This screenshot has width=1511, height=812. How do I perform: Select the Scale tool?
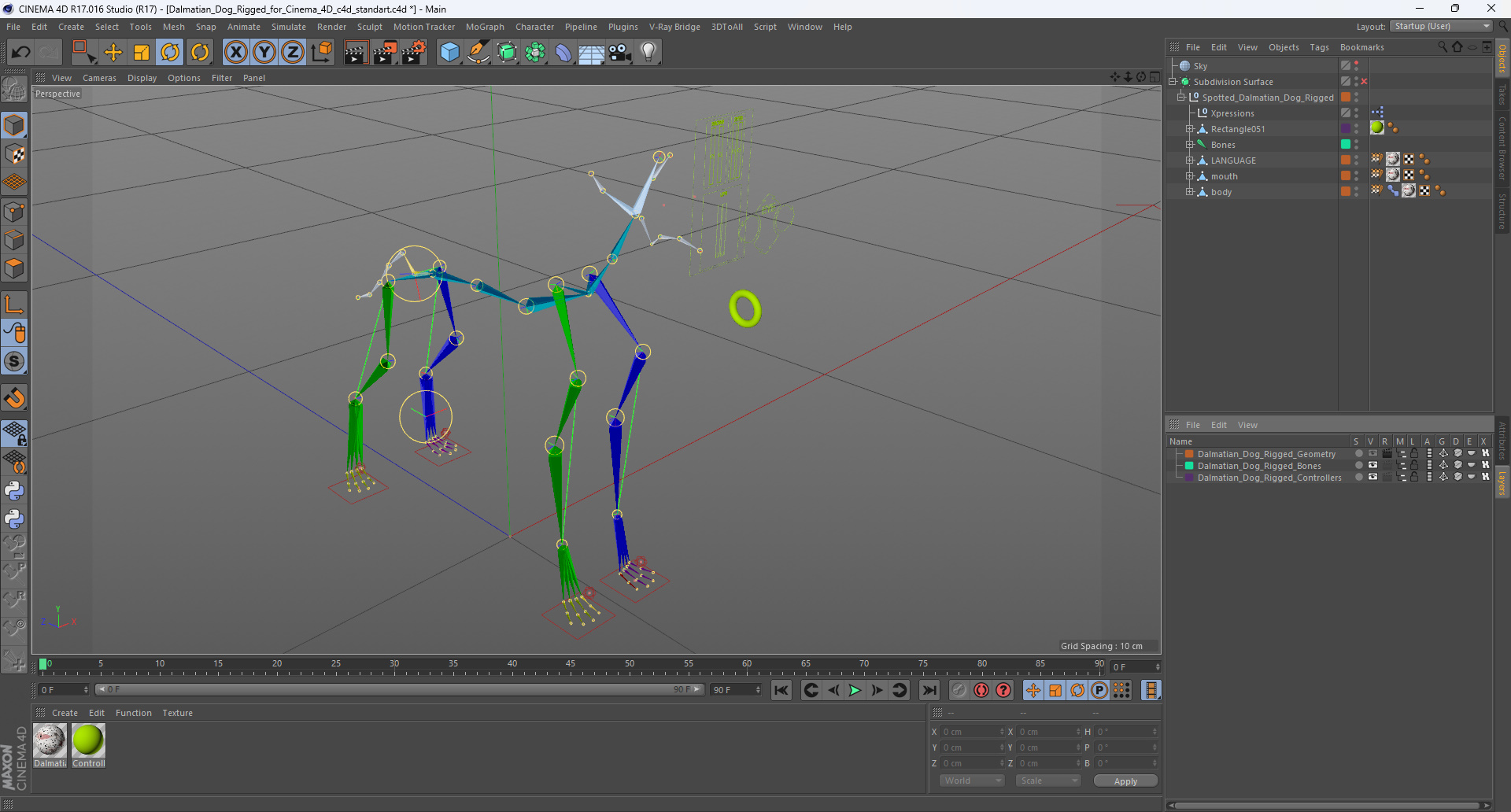[142, 52]
